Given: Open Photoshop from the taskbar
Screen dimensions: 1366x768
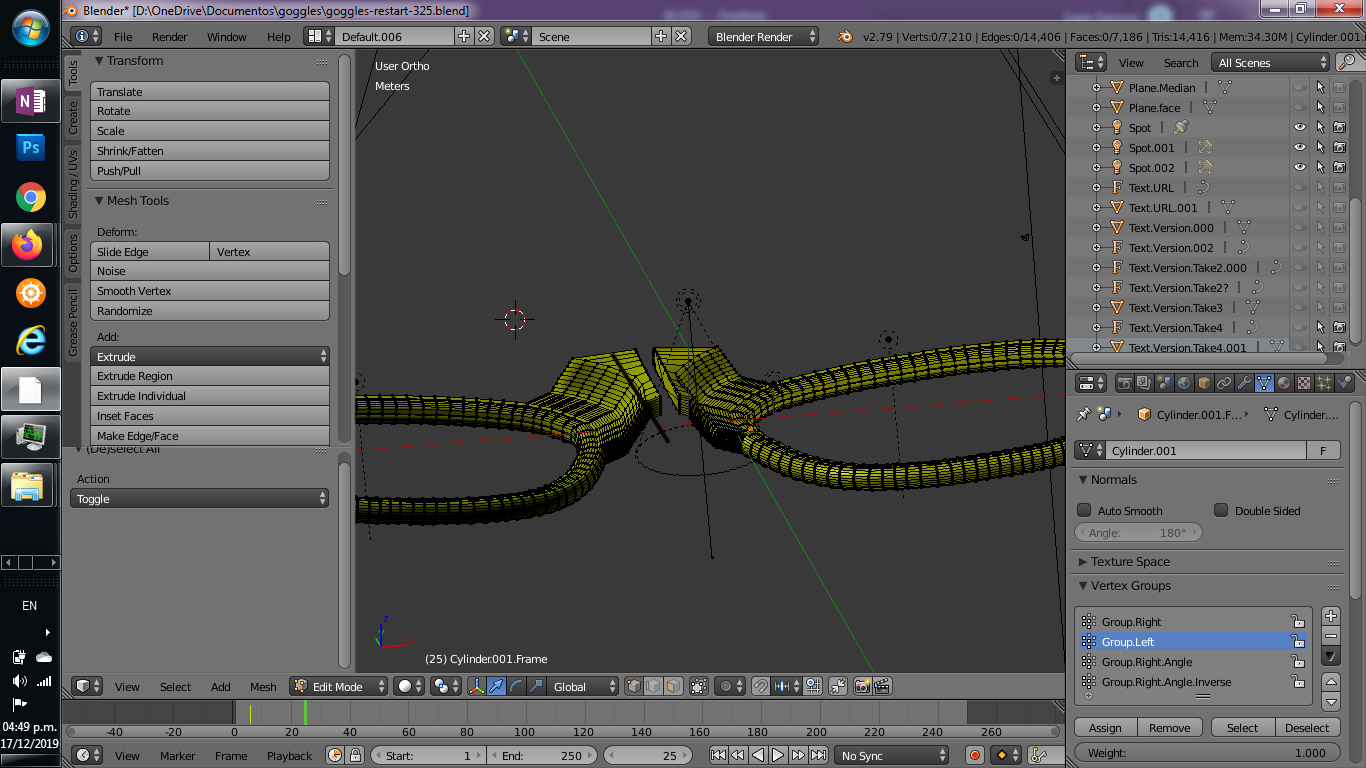Looking at the screenshot, I should [30, 149].
